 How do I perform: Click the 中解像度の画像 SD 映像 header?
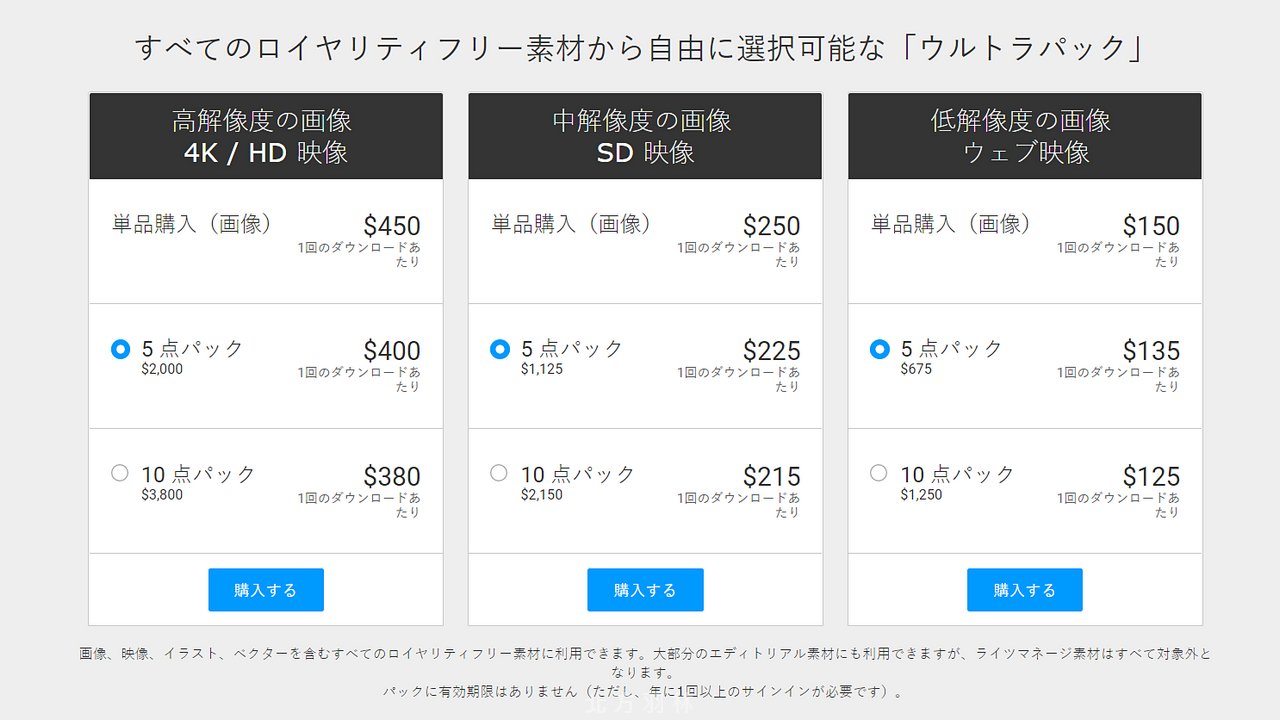[x=645, y=136]
